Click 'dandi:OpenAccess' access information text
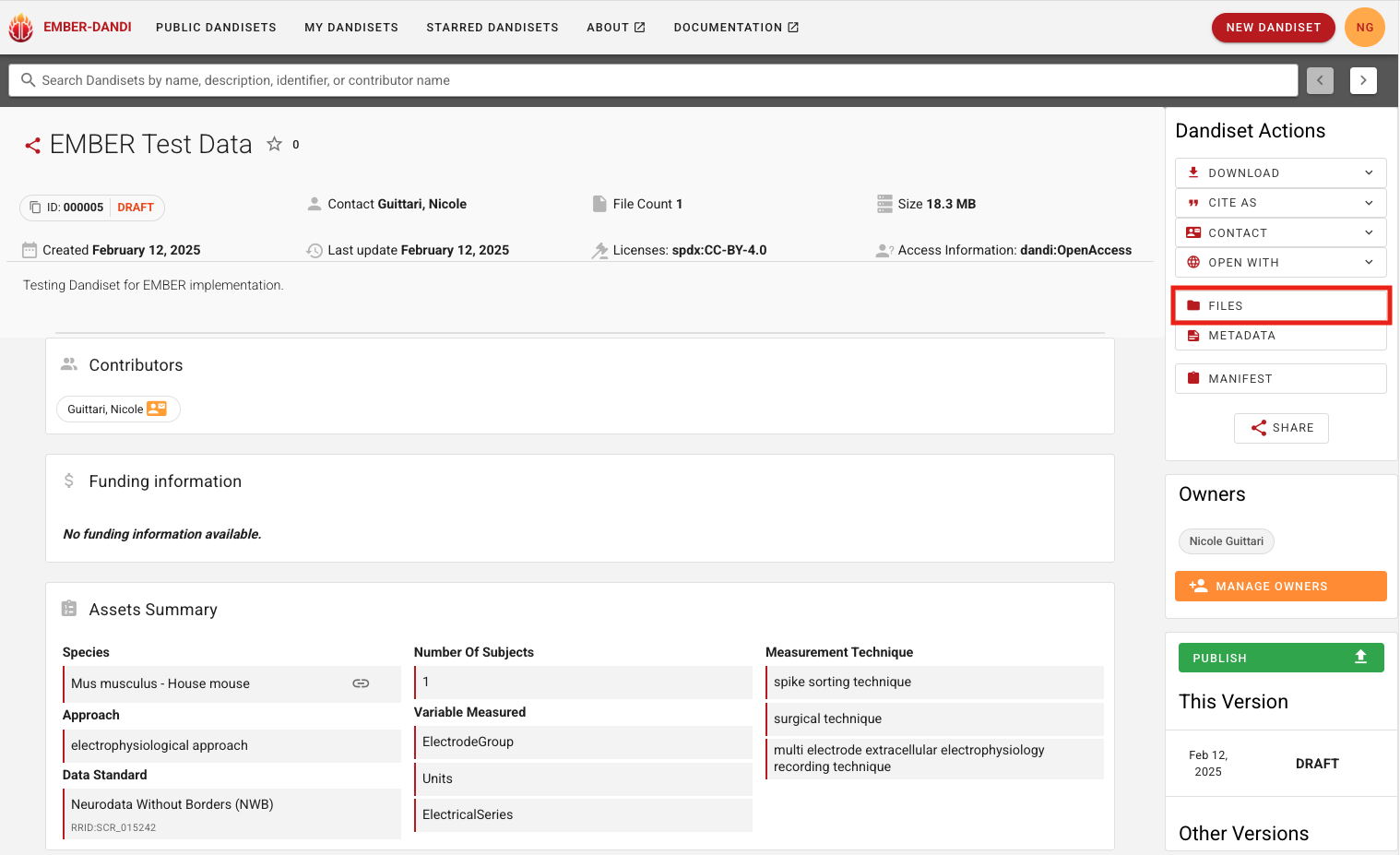Viewport: 1400px width, 855px height. pos(1076,250)
